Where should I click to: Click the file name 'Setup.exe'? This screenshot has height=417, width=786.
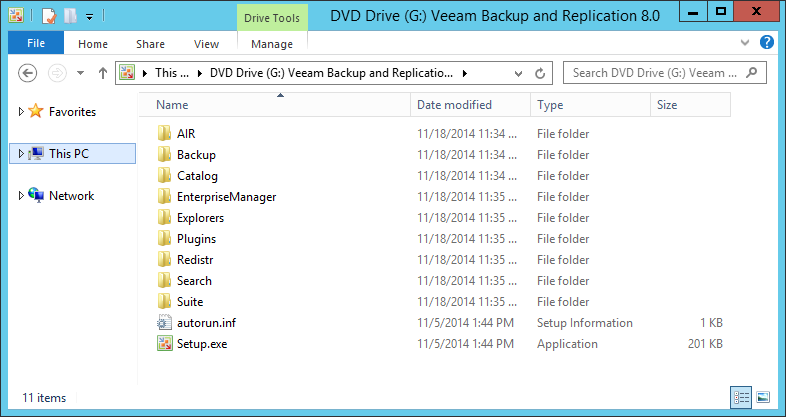pos(202,344)
